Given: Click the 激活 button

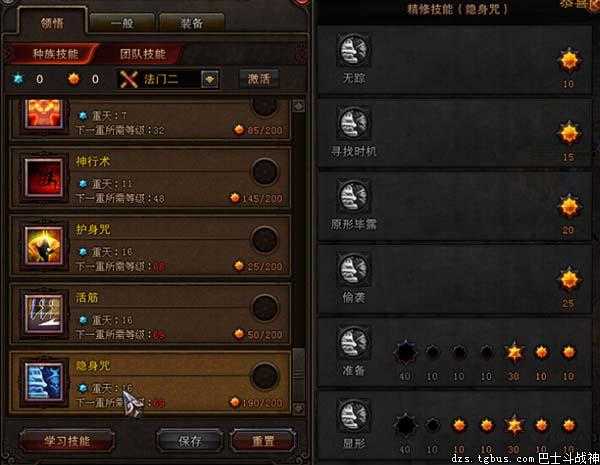Looking at the screenshot, I should (x=259, y=79).
